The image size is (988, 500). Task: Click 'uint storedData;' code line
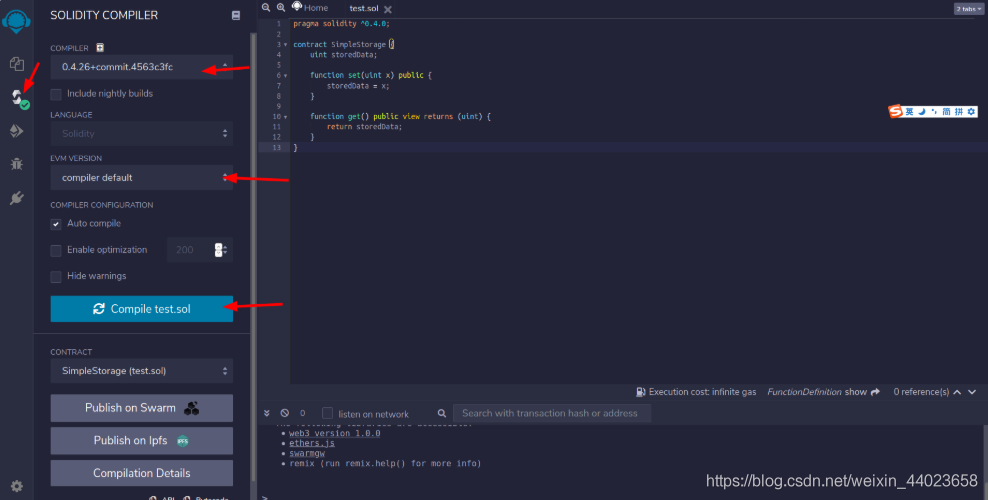(343, 55)
